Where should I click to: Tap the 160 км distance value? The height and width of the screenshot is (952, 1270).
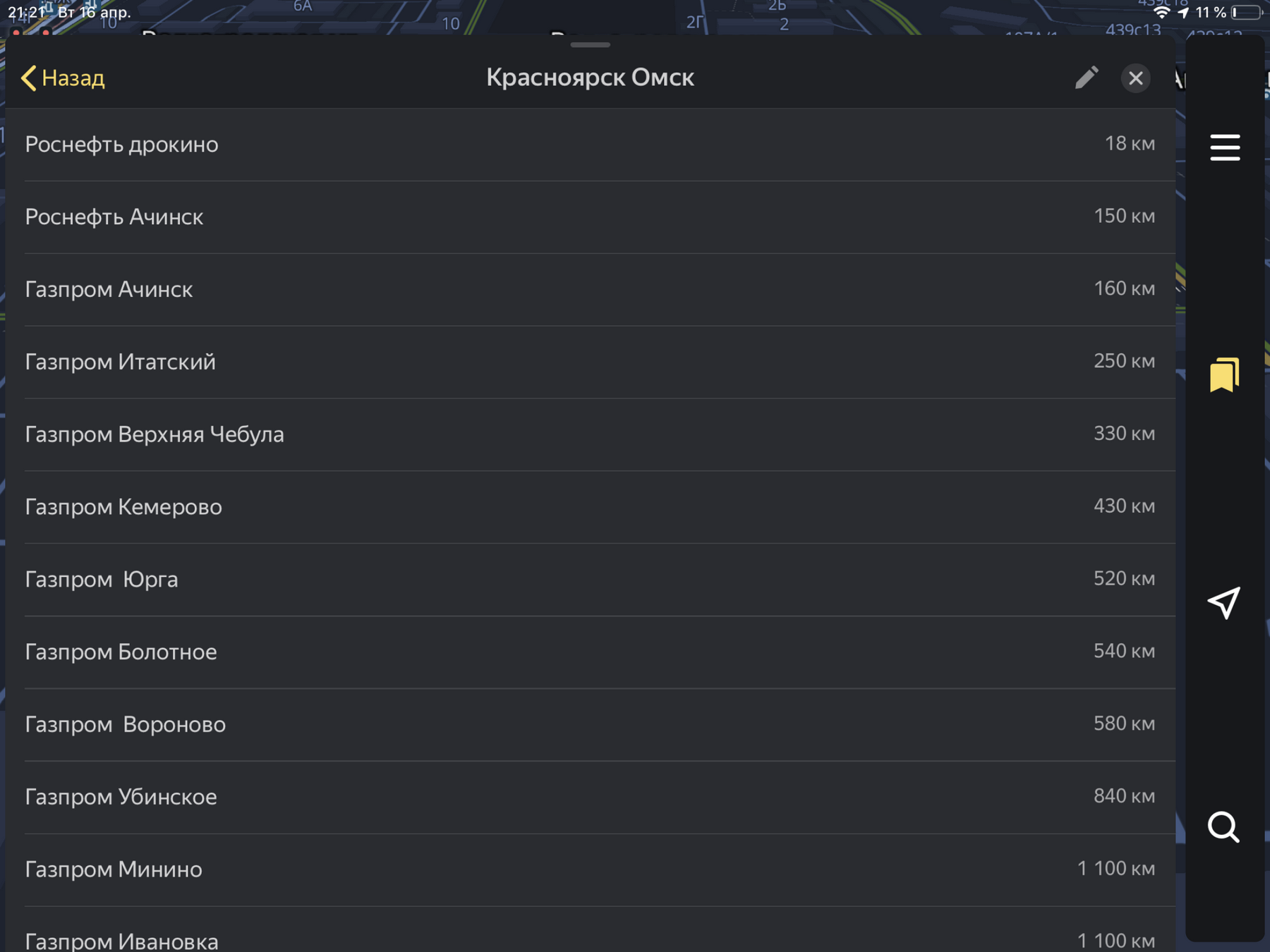1124,288
